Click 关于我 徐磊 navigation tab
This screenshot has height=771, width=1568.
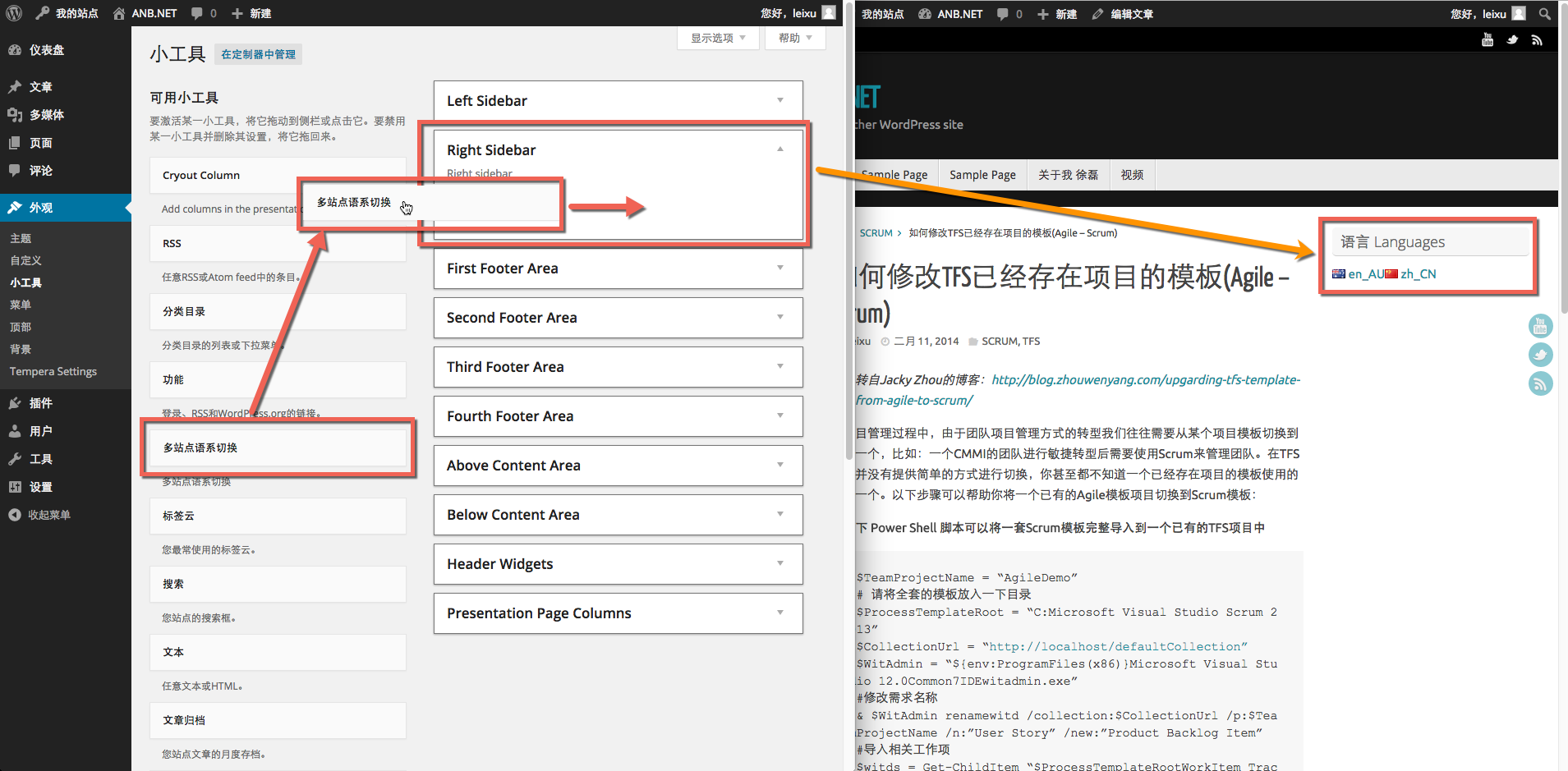point(1068,175)
